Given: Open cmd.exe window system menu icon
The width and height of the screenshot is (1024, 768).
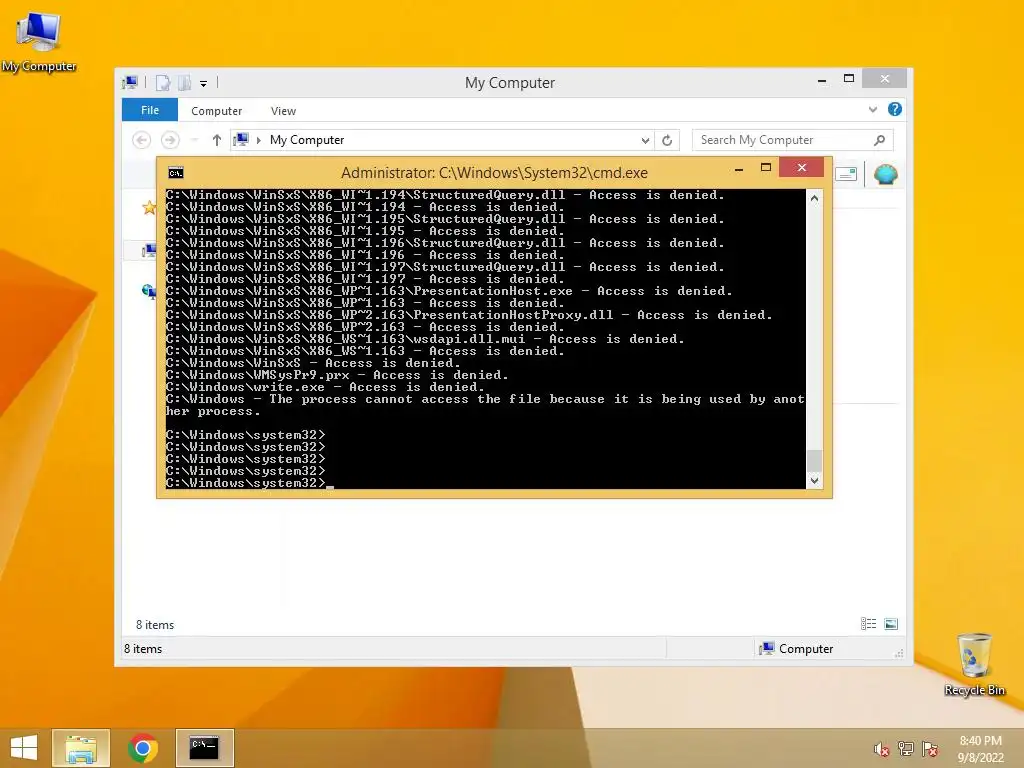Looking at the screenshot, I should (x=176, y=172).
